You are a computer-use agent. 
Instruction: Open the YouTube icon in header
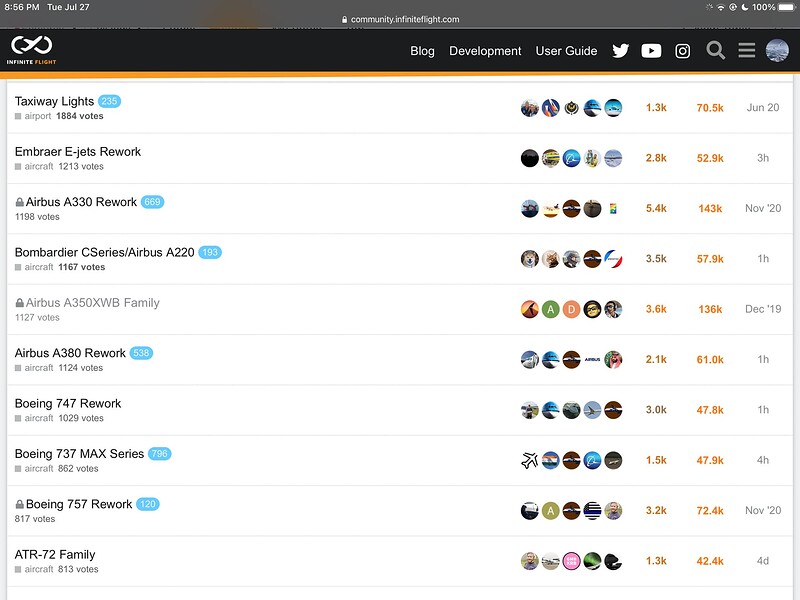click(x=651, y=51)
